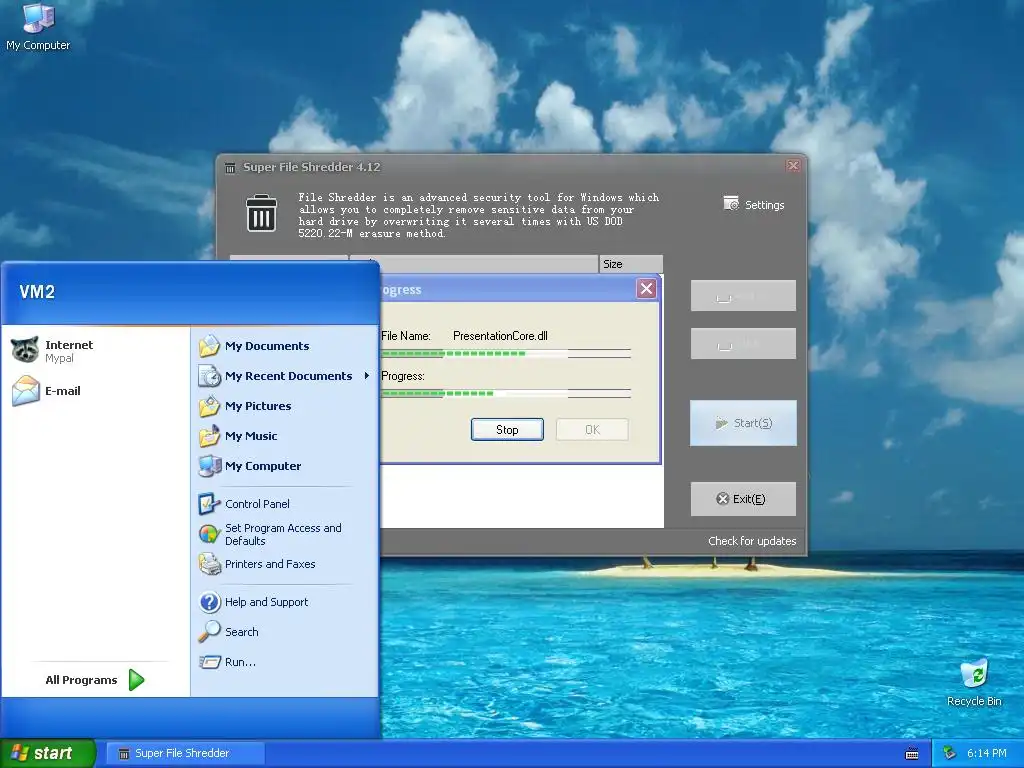This screenshot has width=1024, height=768.
Task: Open the My Documents folder
Action: (x=254, y=345)
